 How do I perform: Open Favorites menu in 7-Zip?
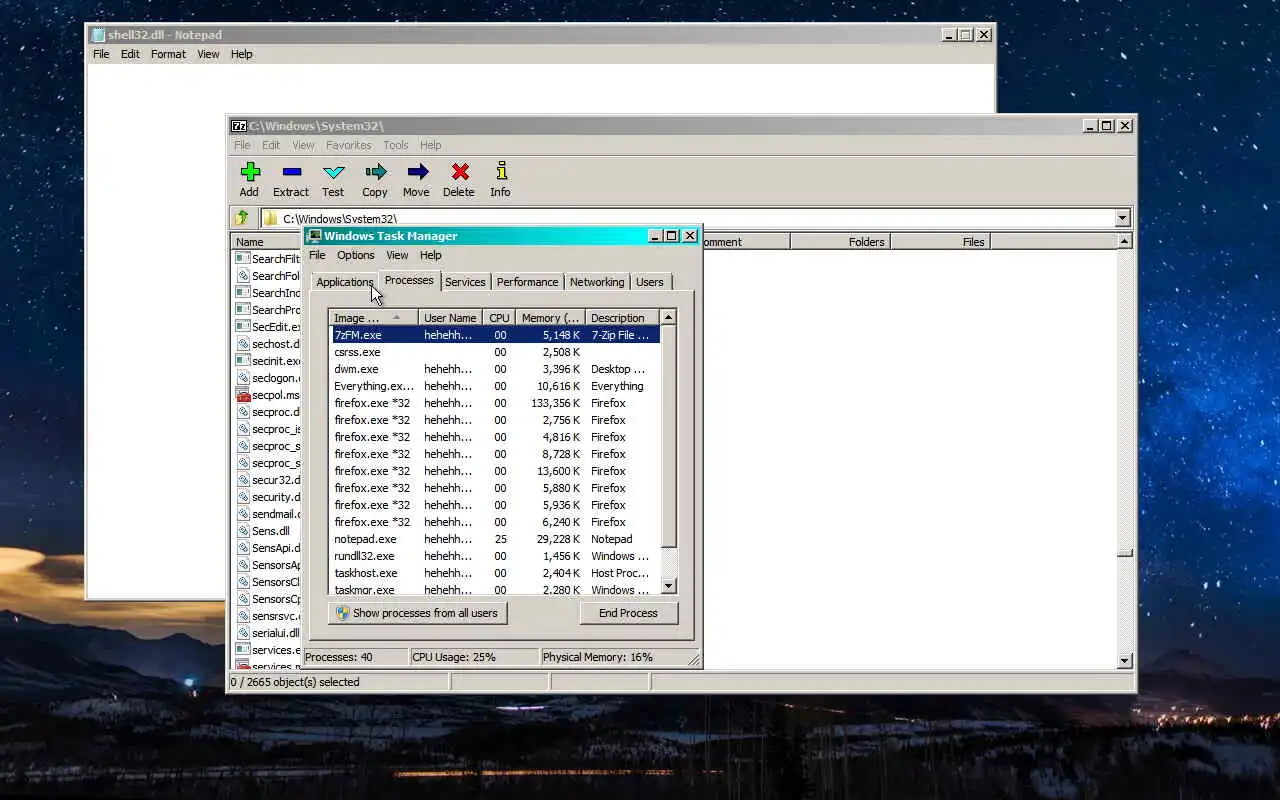coord(348,145)
